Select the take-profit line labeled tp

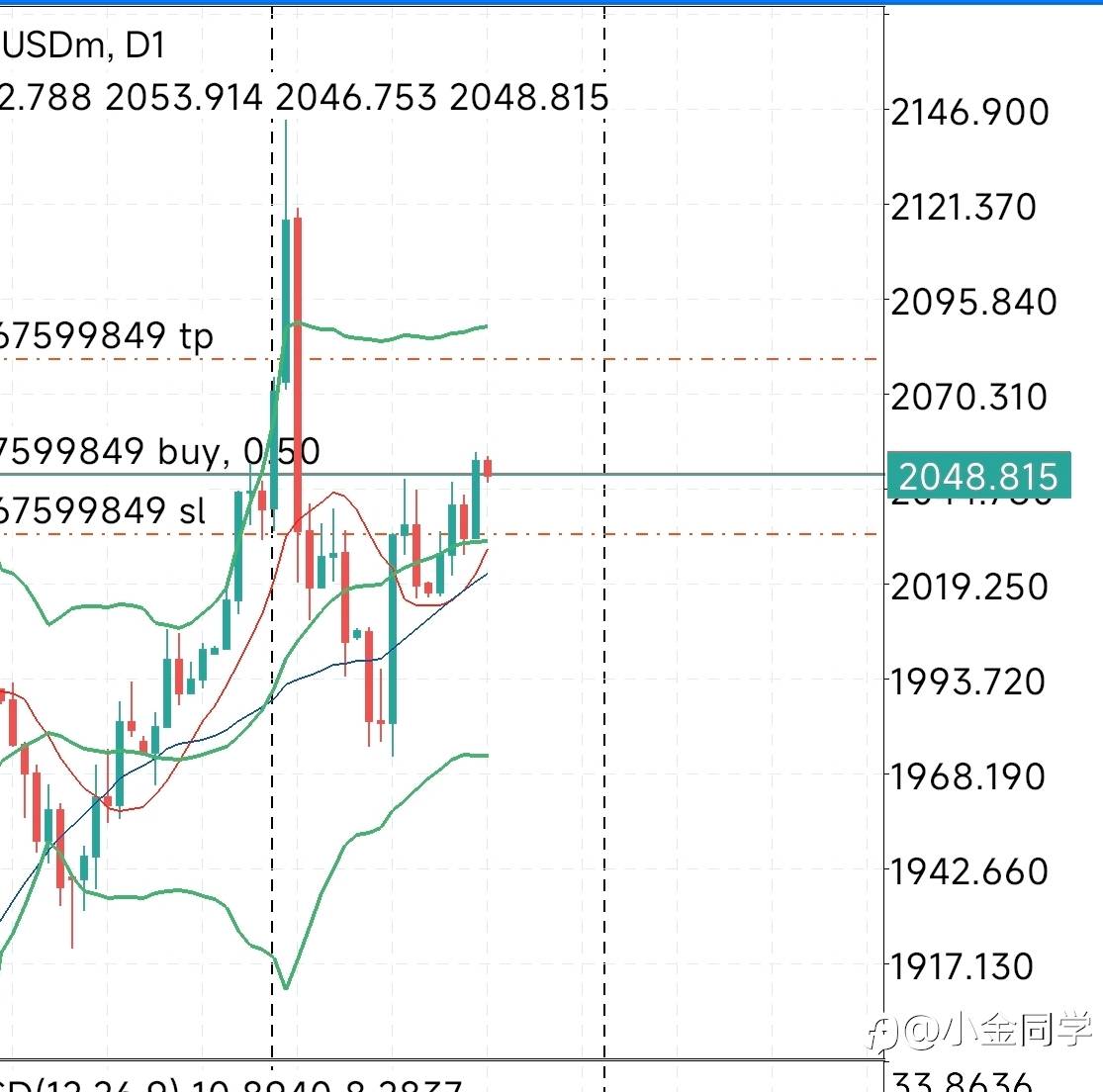pyautogui.click(x=439, y=359)
